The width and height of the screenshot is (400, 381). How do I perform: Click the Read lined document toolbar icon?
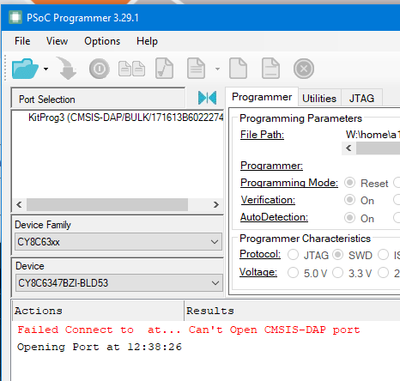(196, 68)
